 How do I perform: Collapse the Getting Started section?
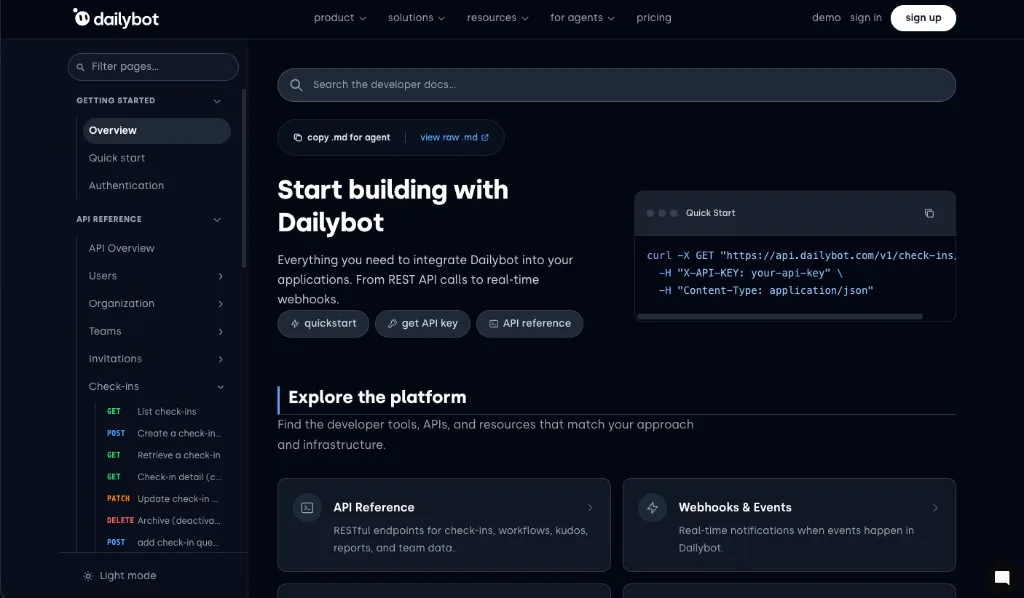(217, 101)
